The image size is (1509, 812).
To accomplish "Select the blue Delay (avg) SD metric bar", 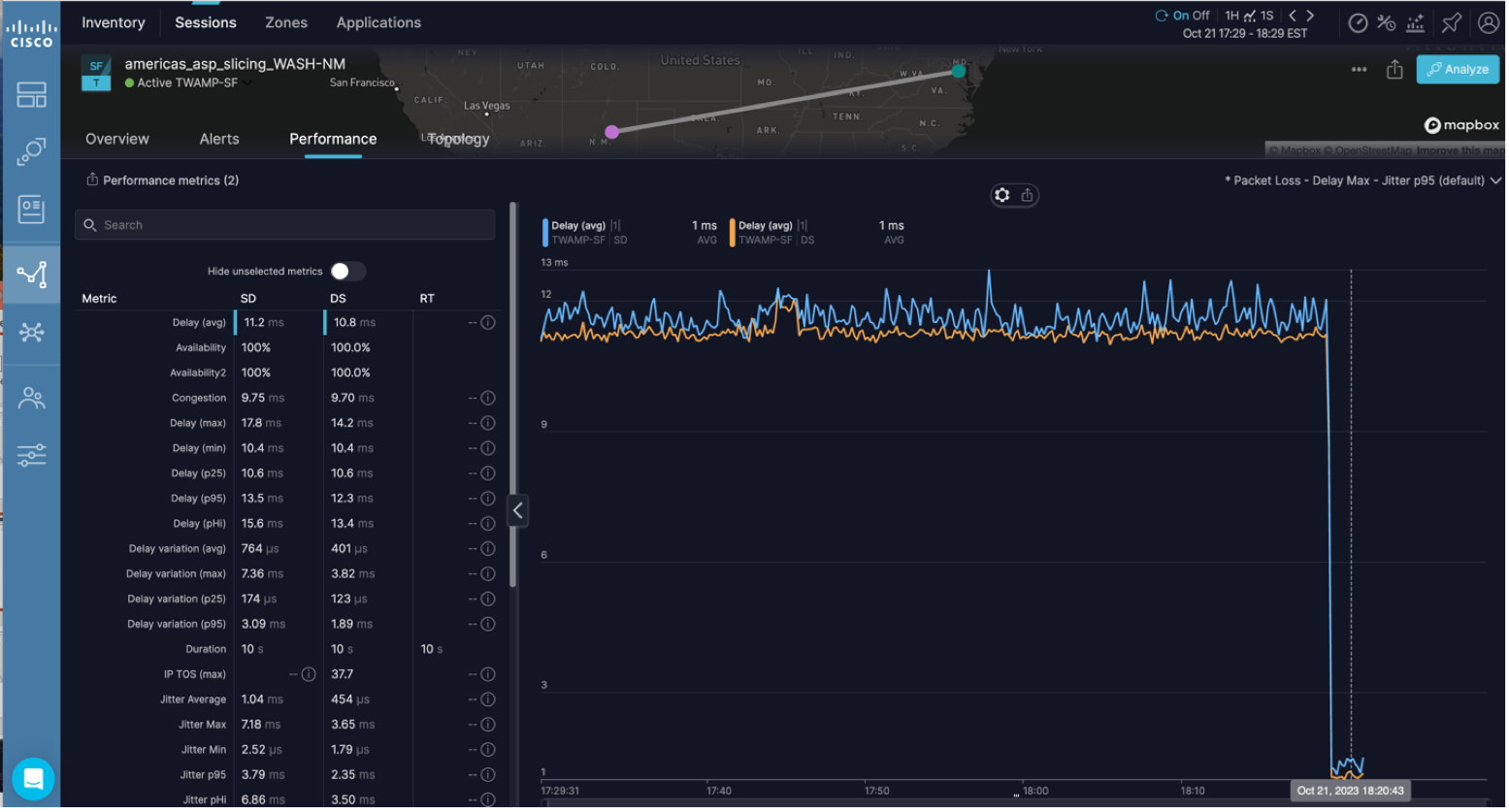I will [544, 232].
